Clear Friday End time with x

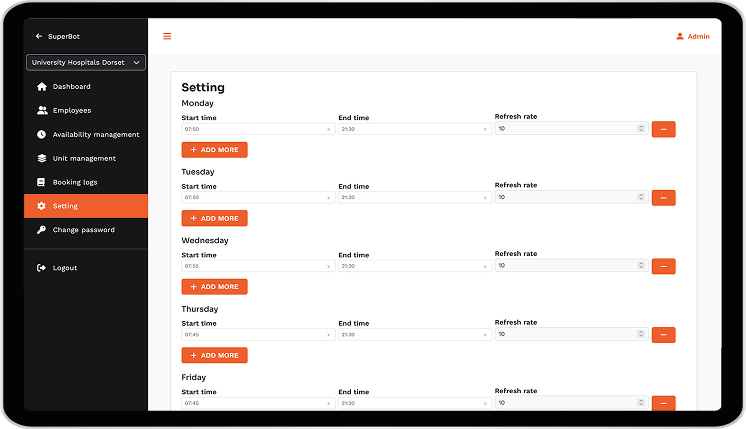[485, 403]
